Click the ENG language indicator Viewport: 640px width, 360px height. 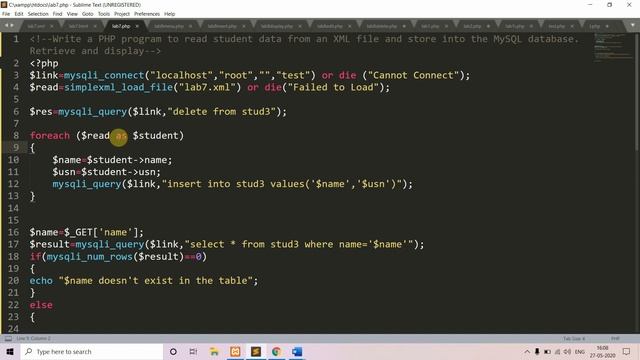pyautogui.click(x=580, y=352)
